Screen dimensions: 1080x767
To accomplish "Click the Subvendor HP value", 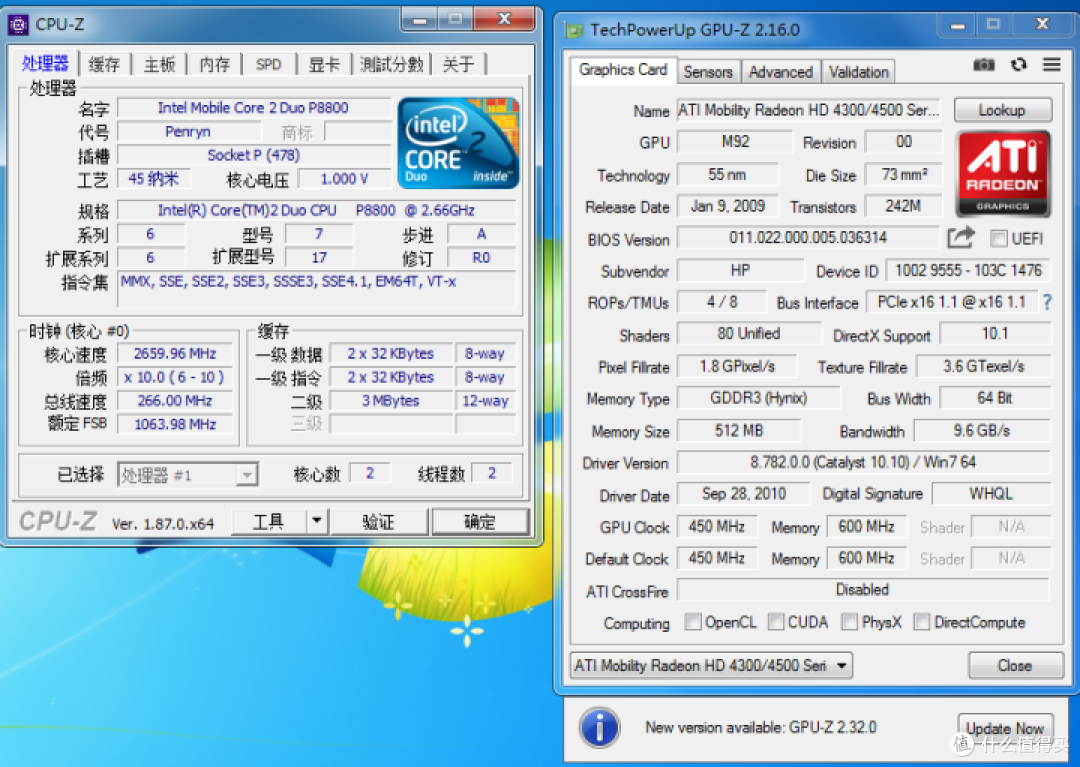I will (740, 270).
